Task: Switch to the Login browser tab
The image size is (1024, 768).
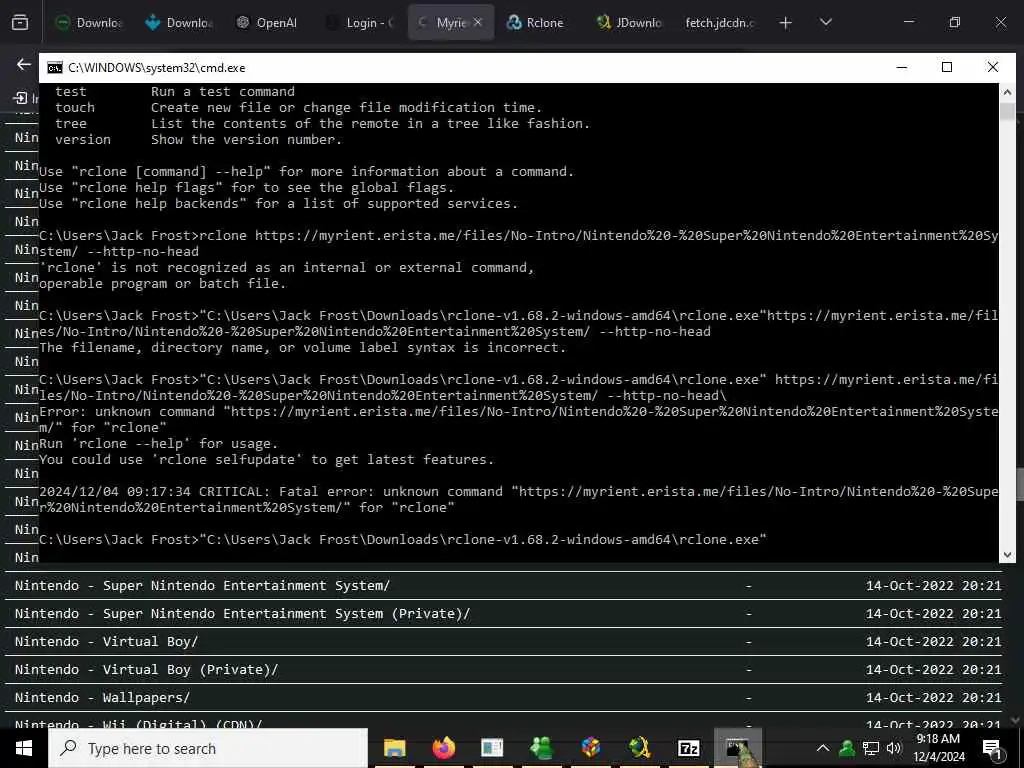Action: click(360, 23)
